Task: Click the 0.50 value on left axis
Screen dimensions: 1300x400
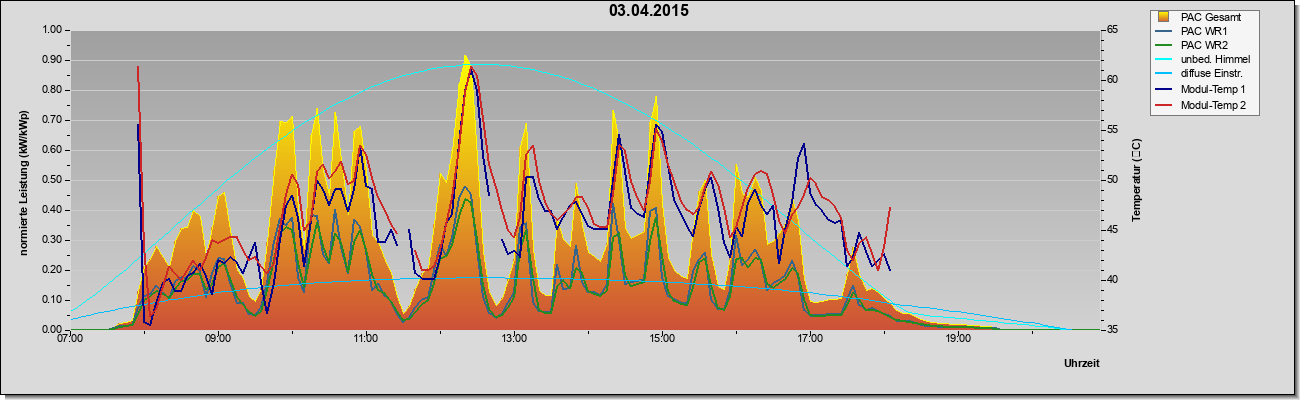Action: tap(52, 180)
